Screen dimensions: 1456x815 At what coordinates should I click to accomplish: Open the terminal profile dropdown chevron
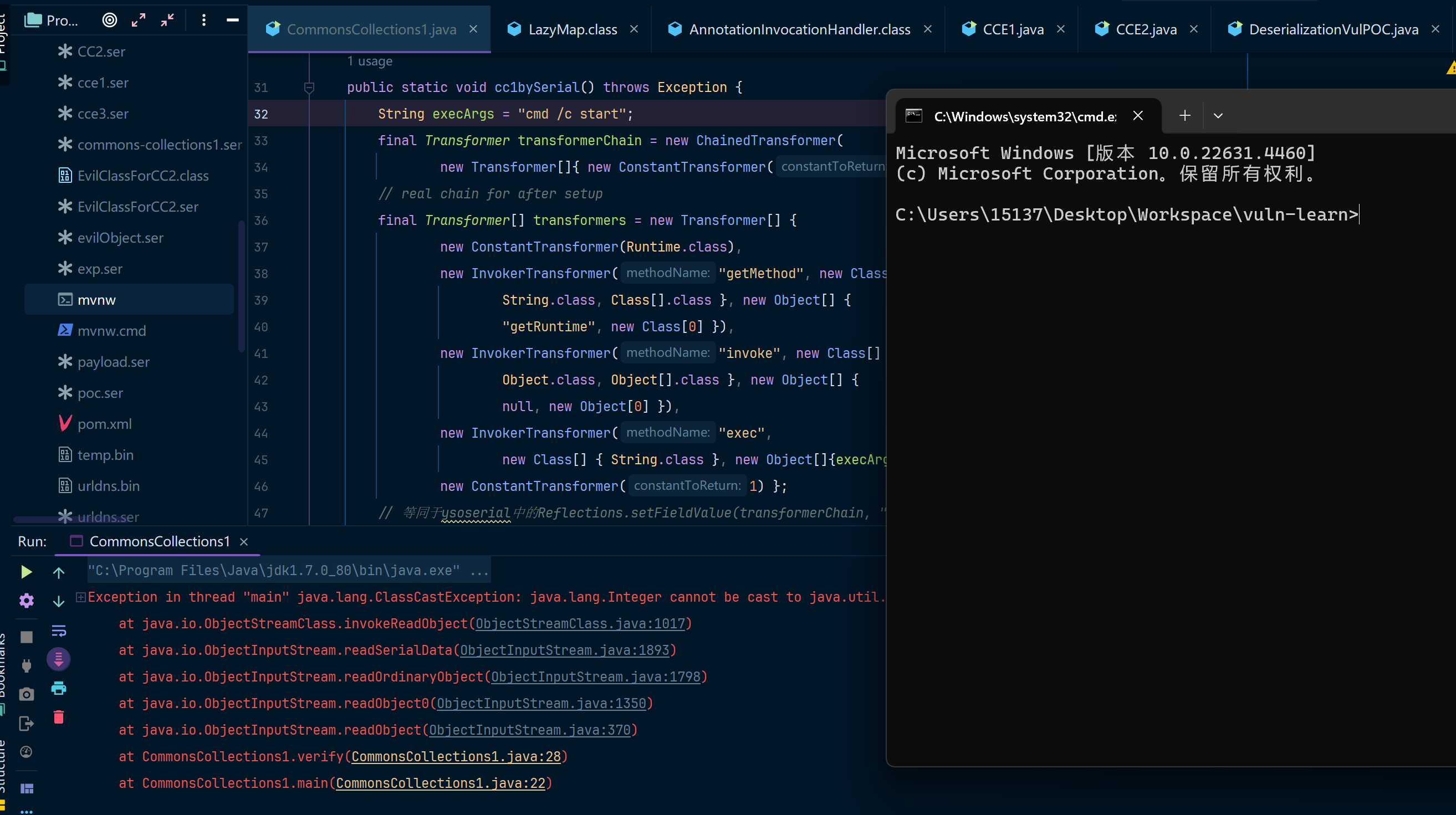point(1218,116)
